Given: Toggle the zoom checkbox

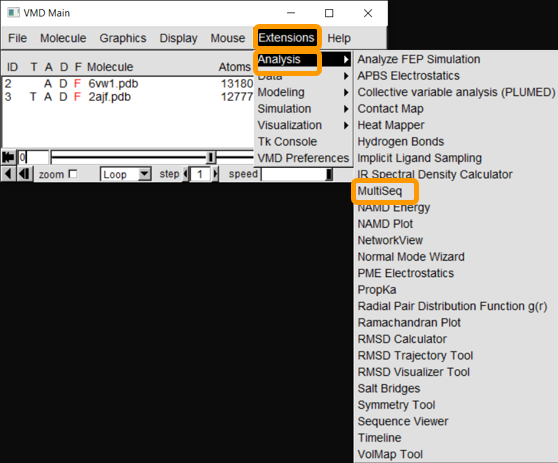Looking at the screenshot, I should (x=73, y=174).
